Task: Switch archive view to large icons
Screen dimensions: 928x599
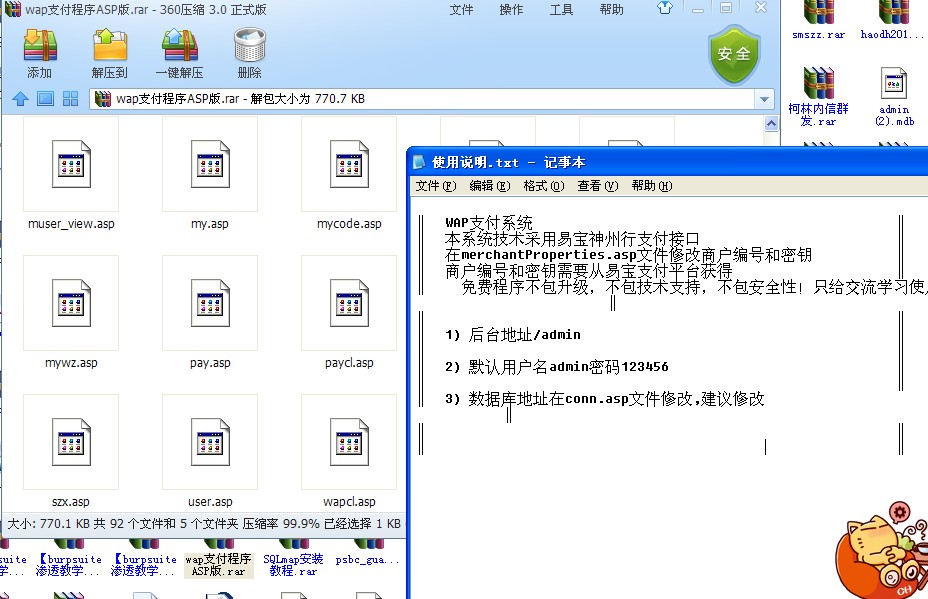Action: click(x=44, y=99)
